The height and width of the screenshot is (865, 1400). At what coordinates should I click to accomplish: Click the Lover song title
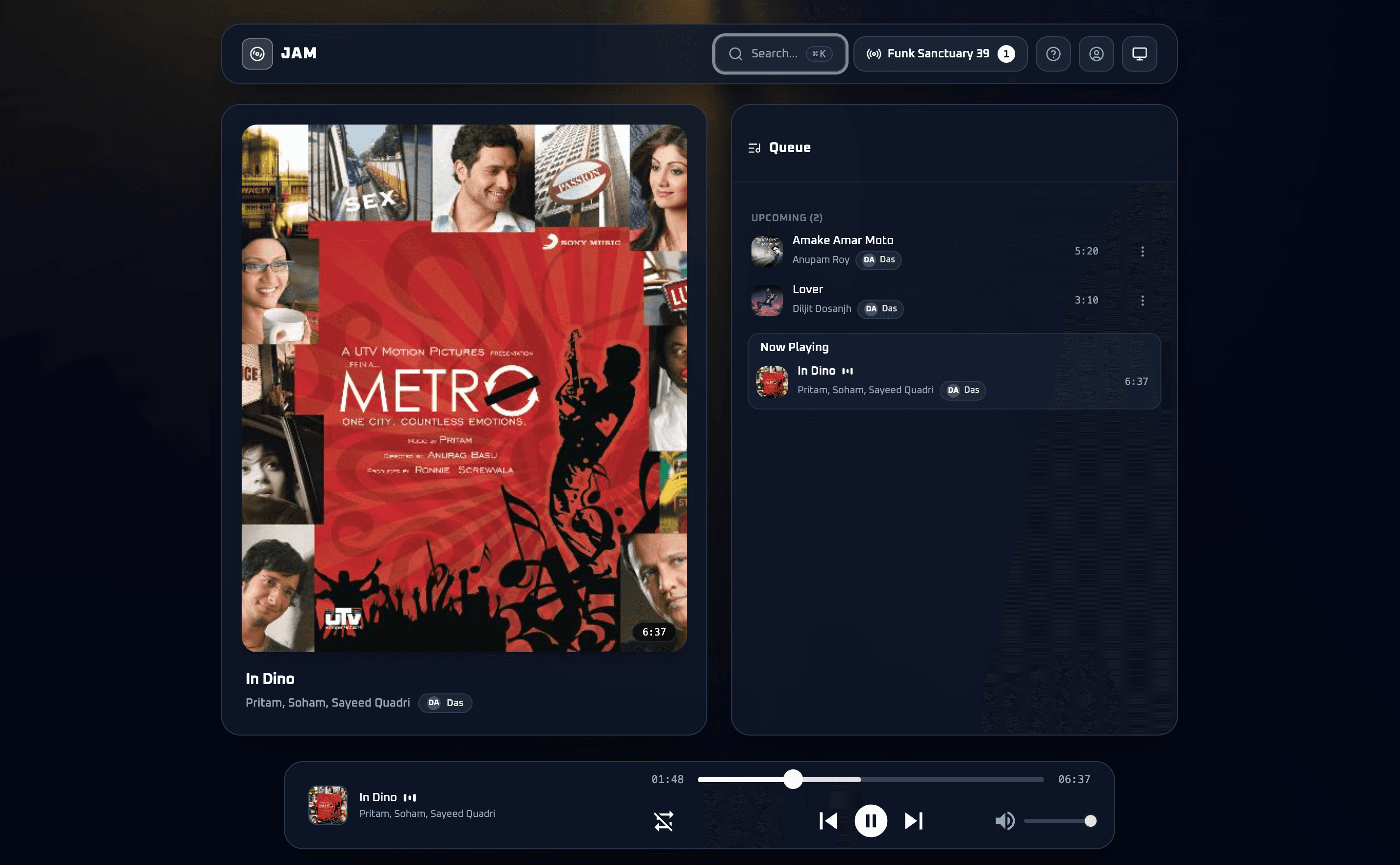(807, 289)
